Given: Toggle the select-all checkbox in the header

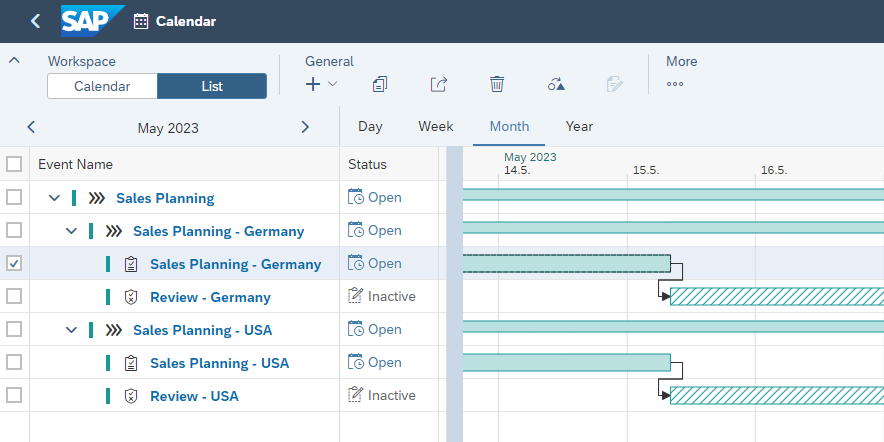Looking at the screenshot, I should 14,164.
